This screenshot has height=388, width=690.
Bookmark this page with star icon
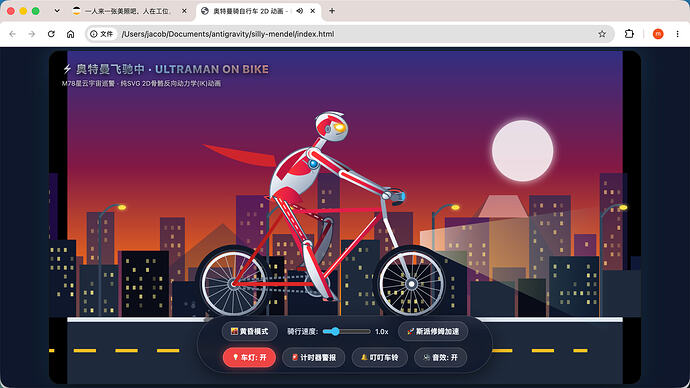pyautogui.click(x=602, y=34)
